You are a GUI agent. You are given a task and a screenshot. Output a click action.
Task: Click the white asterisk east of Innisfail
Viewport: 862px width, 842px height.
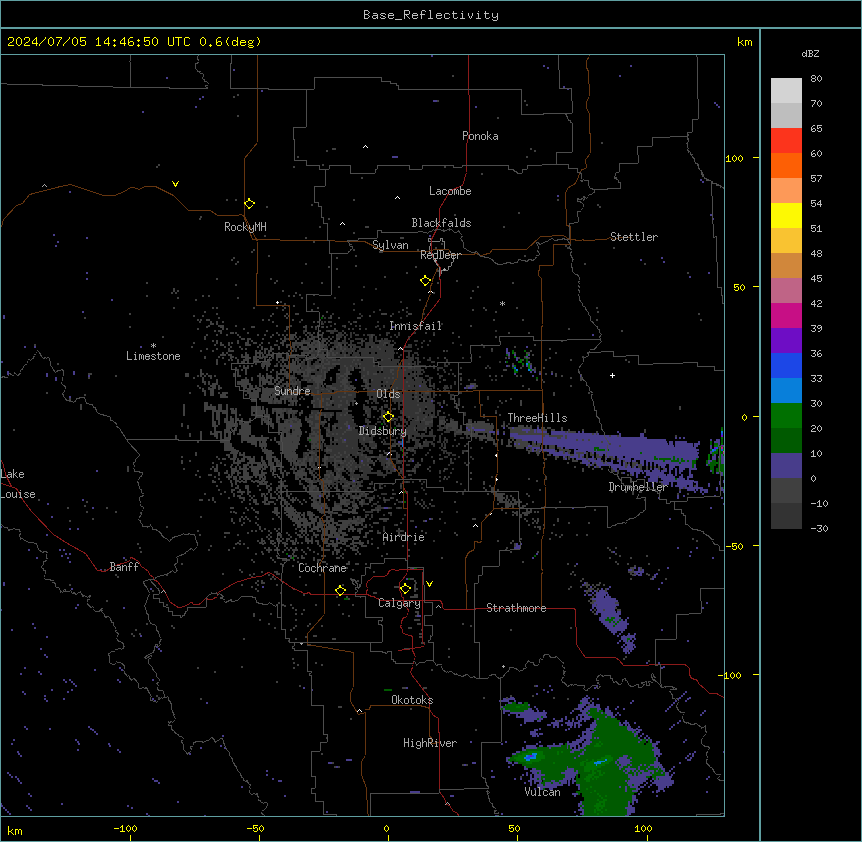(x=502, y=303)
